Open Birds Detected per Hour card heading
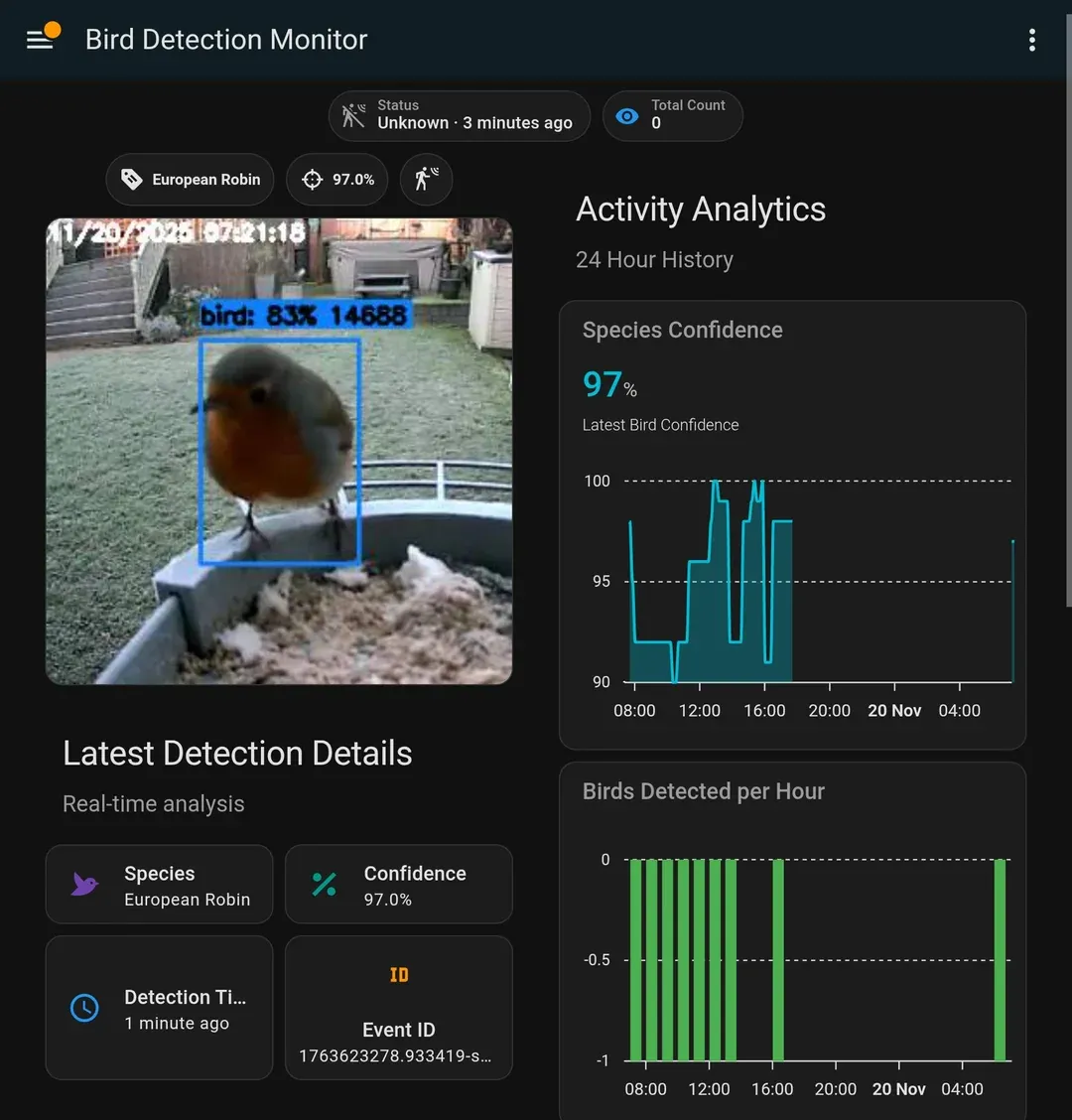1072x1120 pixels. pyautogui.click(x=704, y=791)
